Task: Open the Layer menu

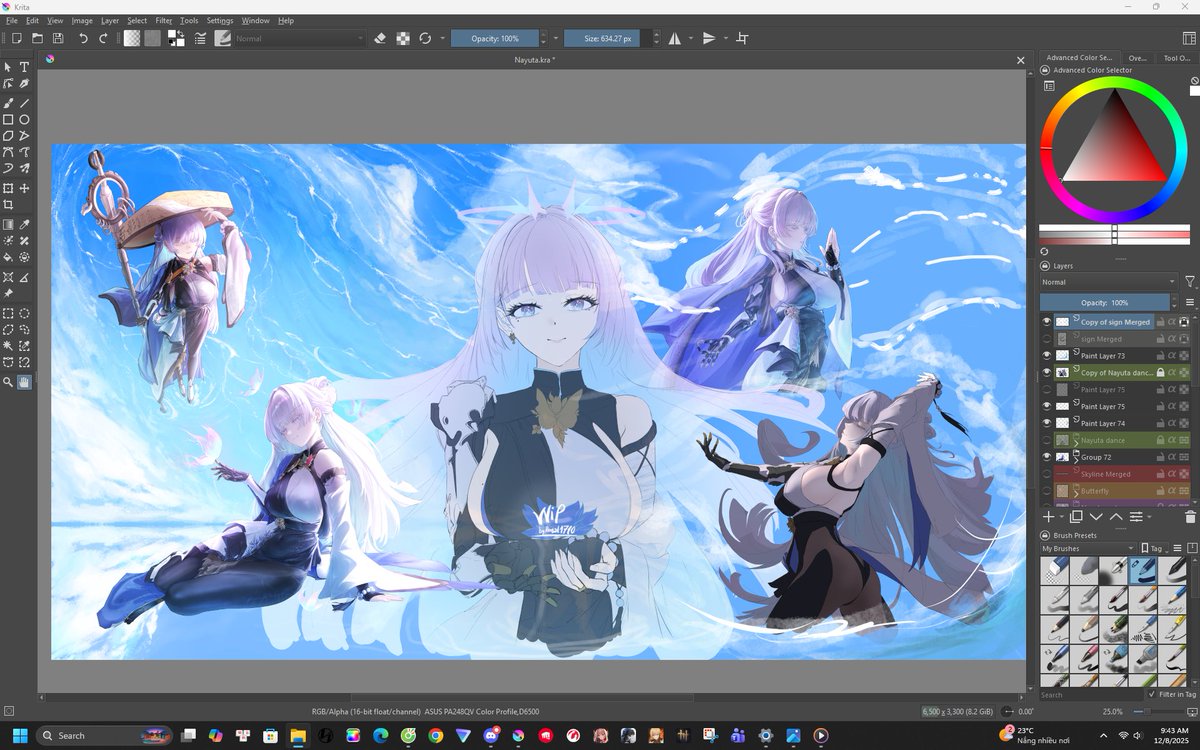Action: 110,20
